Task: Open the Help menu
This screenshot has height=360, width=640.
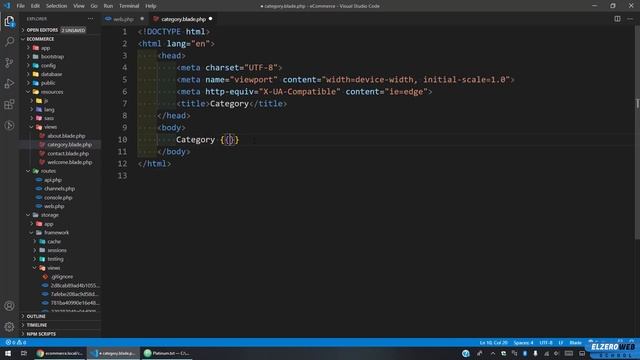Action: tap(151, 6)
